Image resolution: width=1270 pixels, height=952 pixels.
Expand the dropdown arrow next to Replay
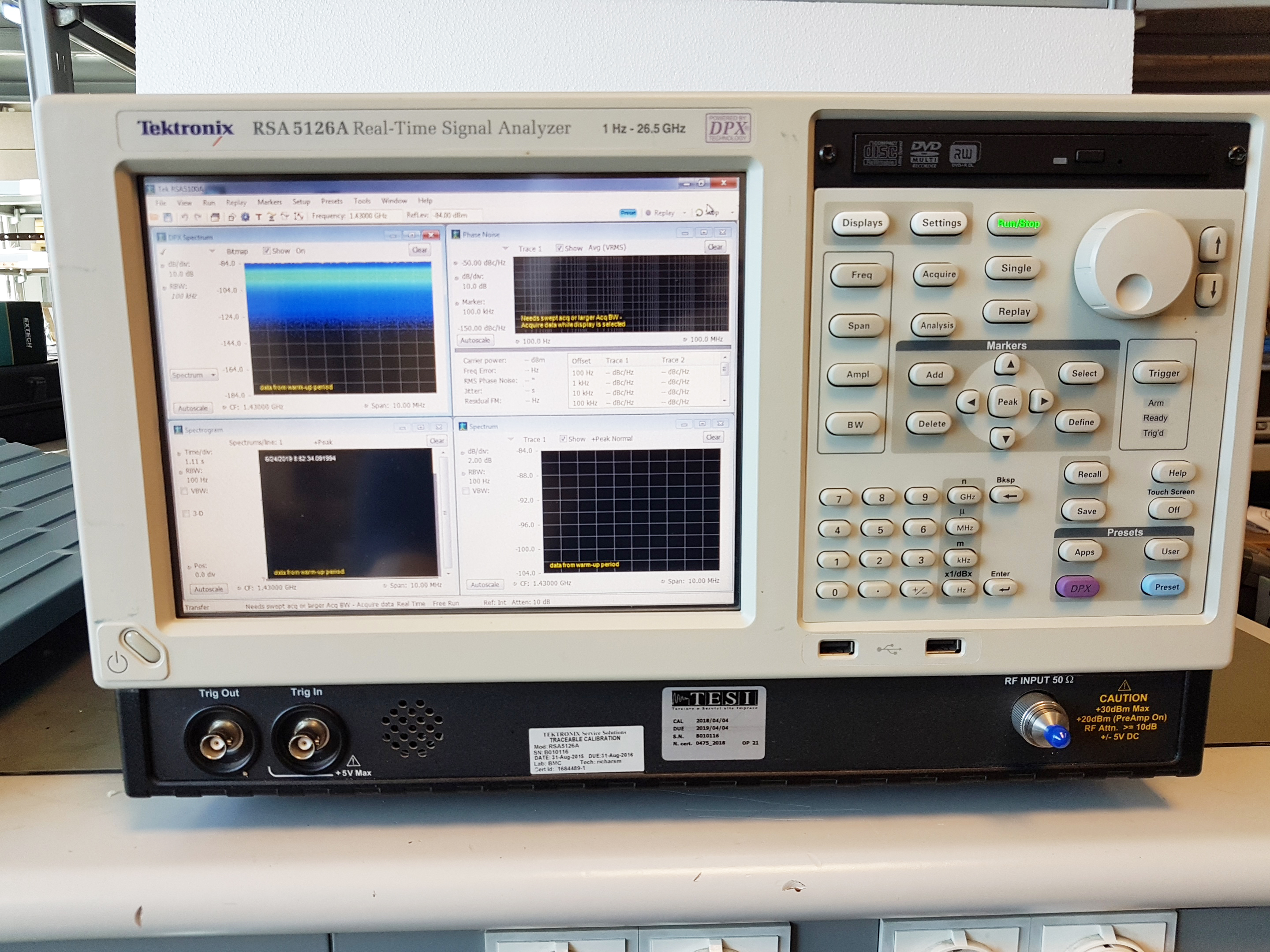[x=684, y=213]
